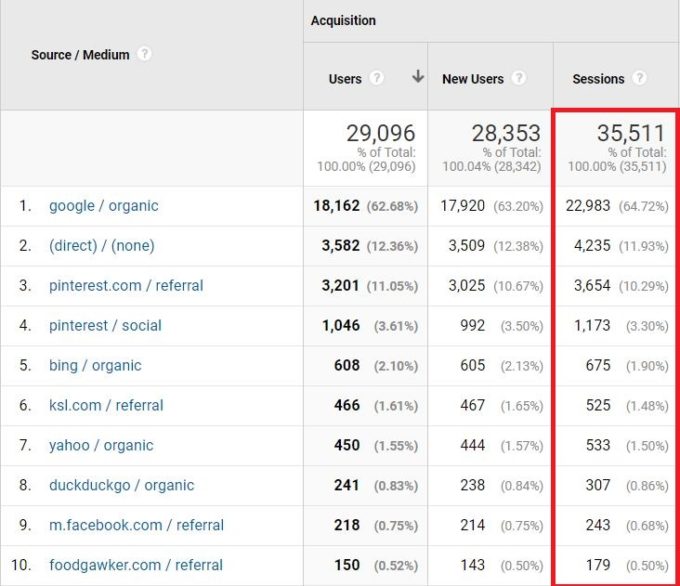Open google / organic source link
Image resolution: width=680 pixels, height=586 pixels.
pyautogui.click(x=104, y=206)
